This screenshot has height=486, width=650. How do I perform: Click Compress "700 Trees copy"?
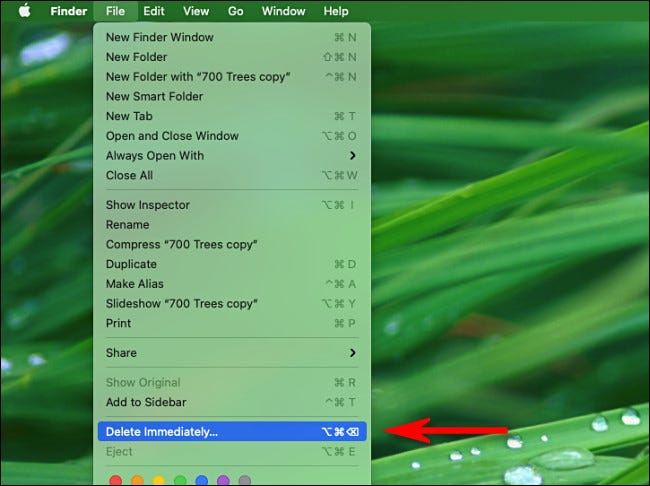[182, 245]
